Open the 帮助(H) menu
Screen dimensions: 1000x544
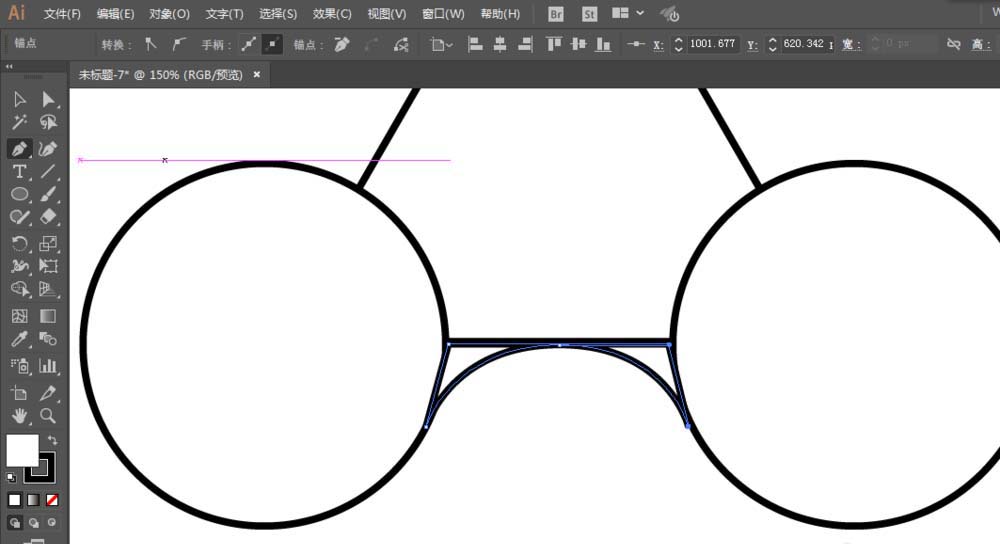[500, 13]
